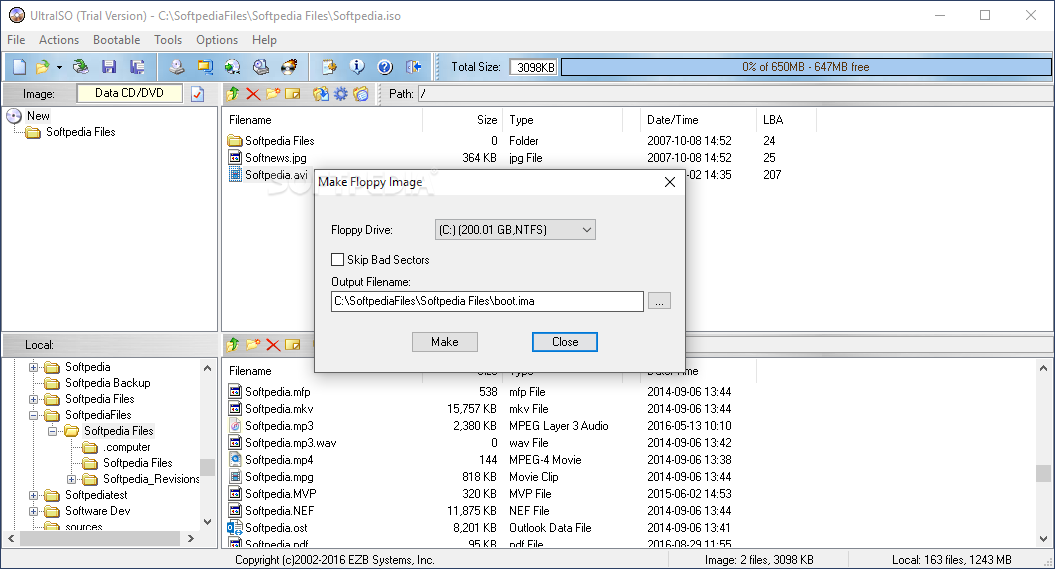Select Softpedia.ost in local file list
Screen dimensions: 1055x569
point(276,528)
